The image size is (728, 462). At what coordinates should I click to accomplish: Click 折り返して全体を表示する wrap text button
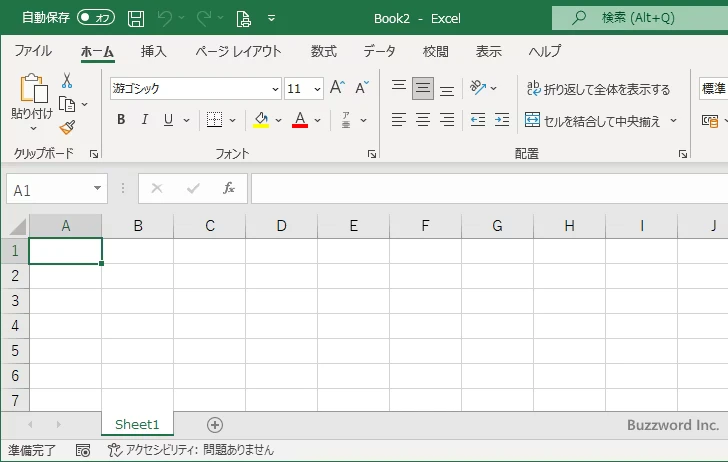coord(598,88)
